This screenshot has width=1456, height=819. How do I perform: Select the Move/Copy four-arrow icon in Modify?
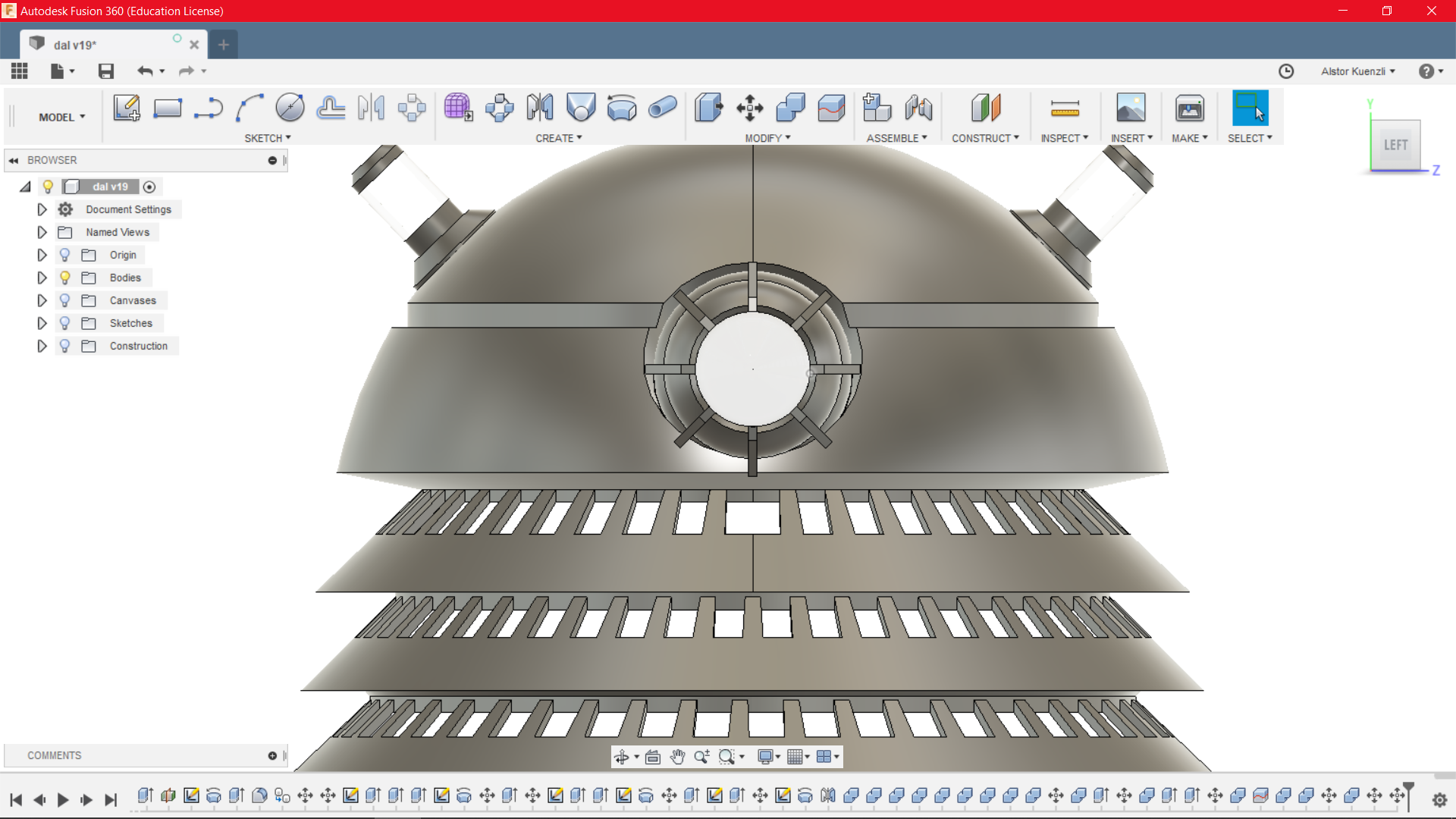[x=750, y=108]
